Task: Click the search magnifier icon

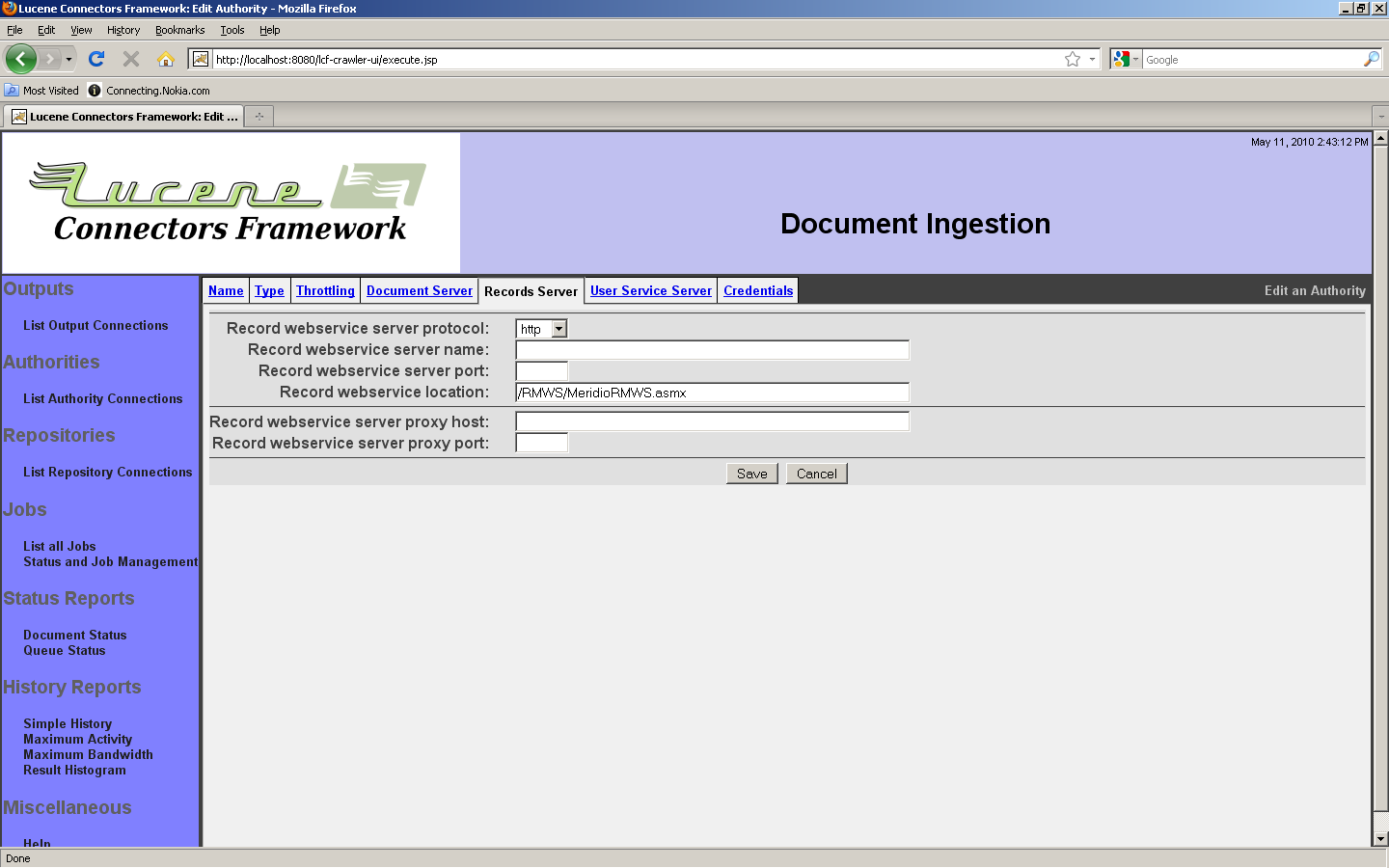Action: pos(1371,59)
